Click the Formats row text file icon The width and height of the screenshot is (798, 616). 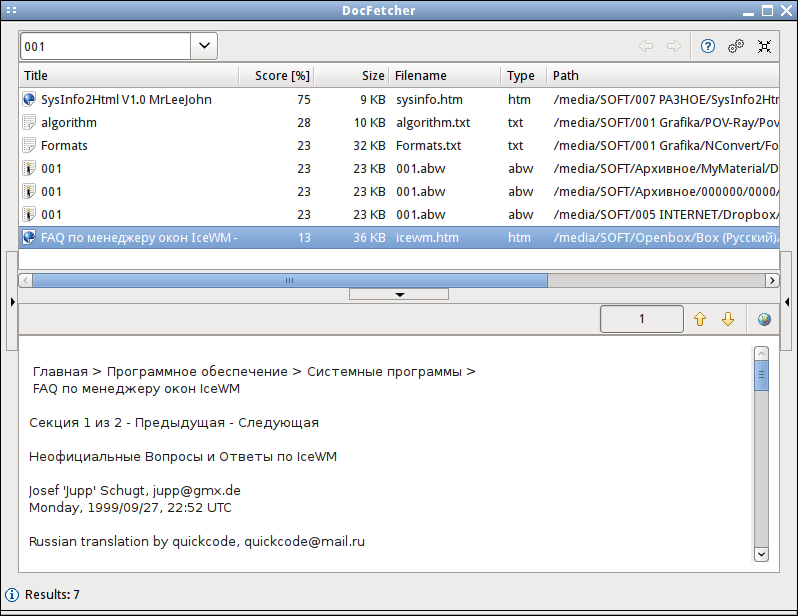click(29, 146)
